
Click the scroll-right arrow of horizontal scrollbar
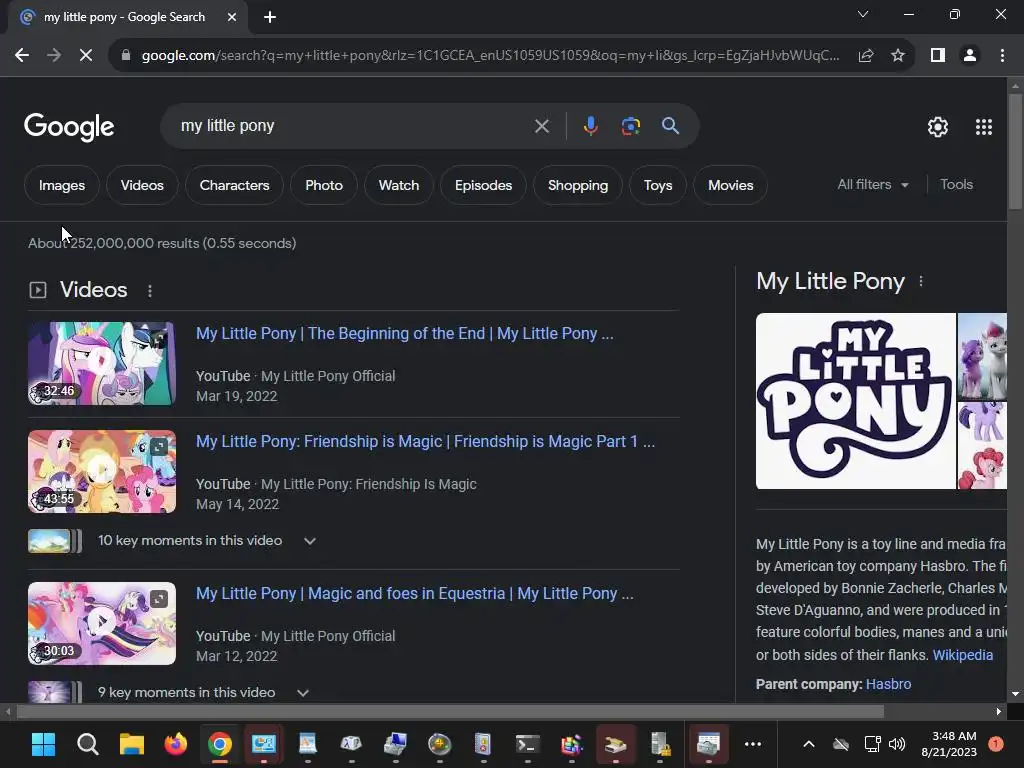(999, 711)
